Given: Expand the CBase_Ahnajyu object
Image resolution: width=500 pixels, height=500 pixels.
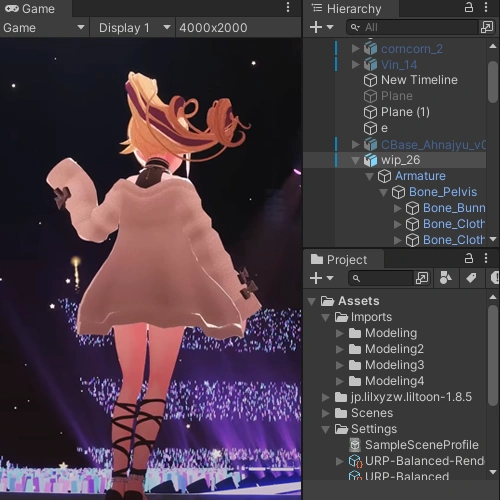Looking at the screenshot, I should (355, 144).
